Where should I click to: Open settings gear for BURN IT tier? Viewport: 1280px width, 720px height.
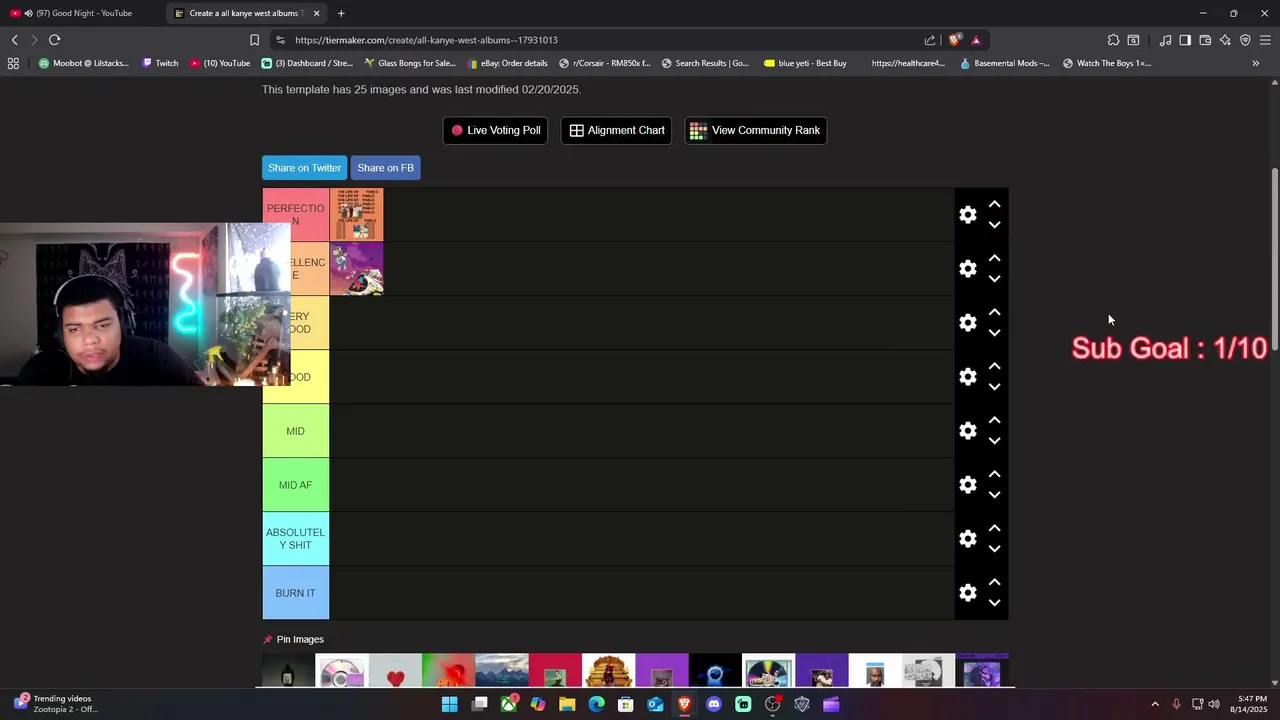[968, 593]
